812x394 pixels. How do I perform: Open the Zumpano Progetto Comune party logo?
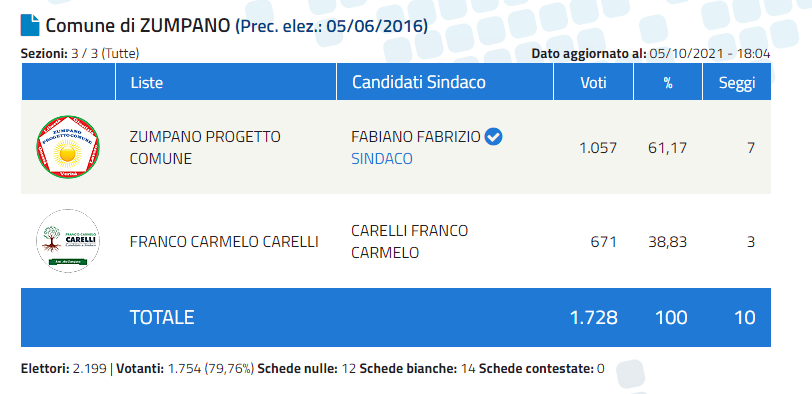68,147
